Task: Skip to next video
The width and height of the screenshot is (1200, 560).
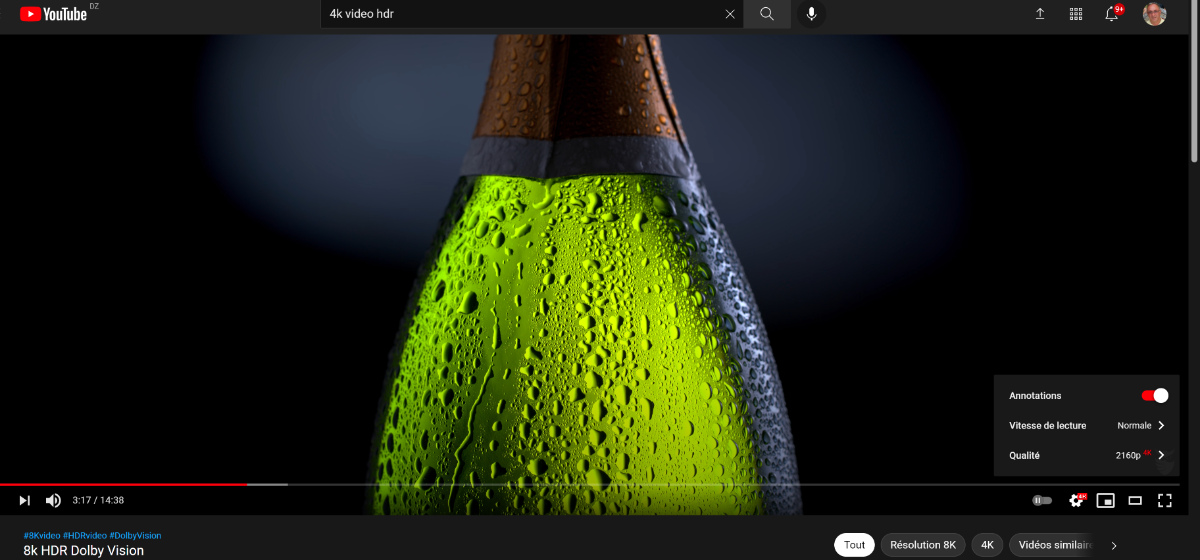Action: [24, 500]
